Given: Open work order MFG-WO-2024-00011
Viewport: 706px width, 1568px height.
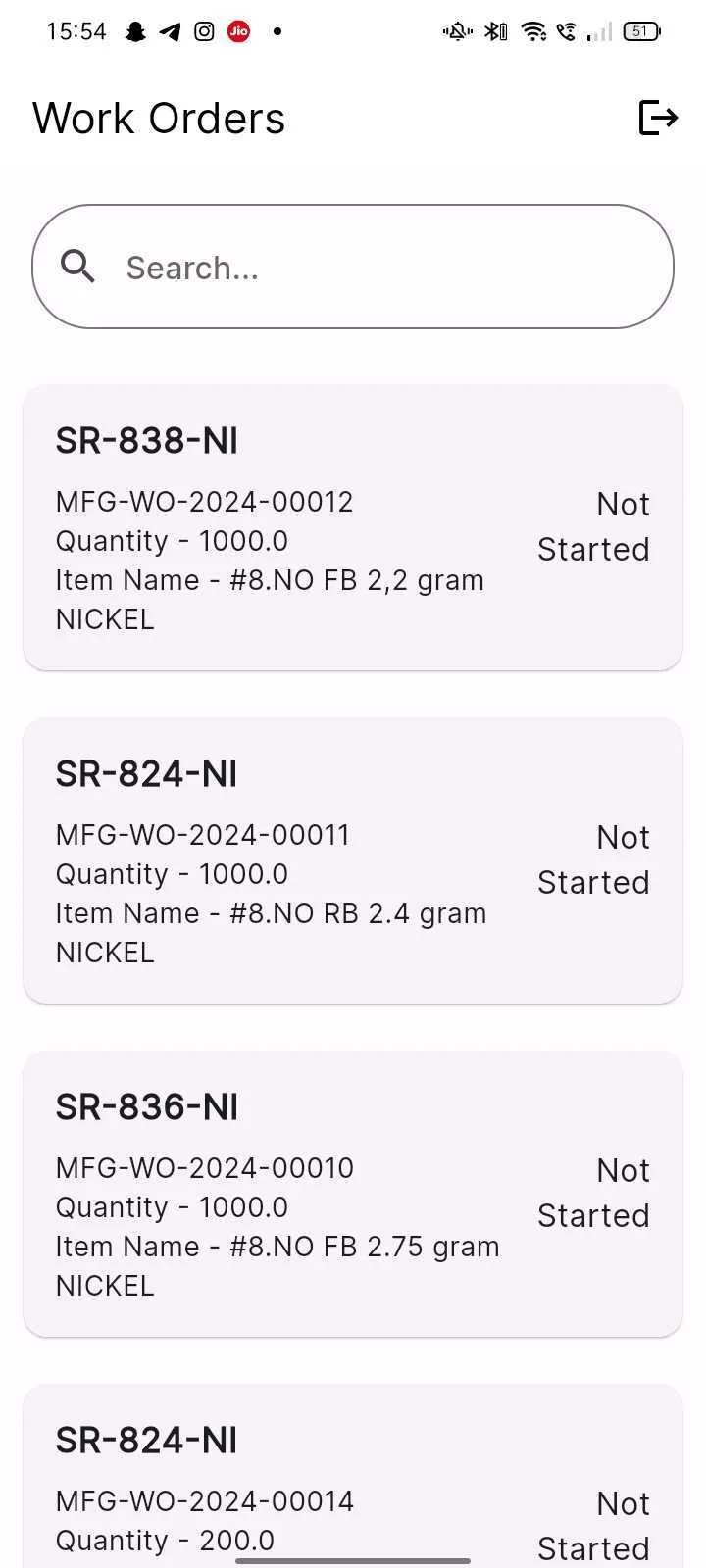Looking at the screenshot, I should tap(352, 860).
